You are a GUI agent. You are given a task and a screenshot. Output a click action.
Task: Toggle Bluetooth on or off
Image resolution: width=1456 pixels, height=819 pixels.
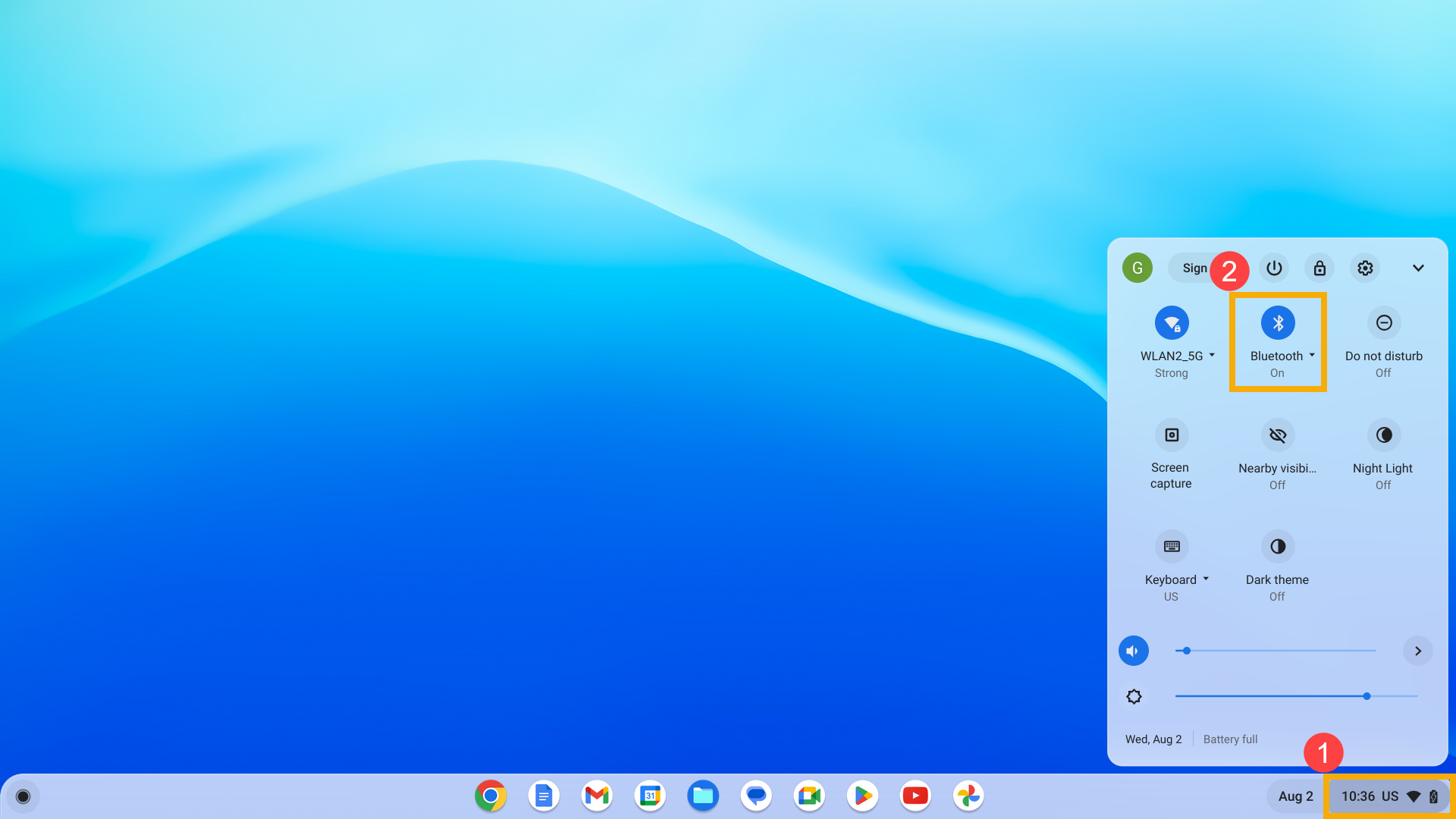pos(1277,322)
